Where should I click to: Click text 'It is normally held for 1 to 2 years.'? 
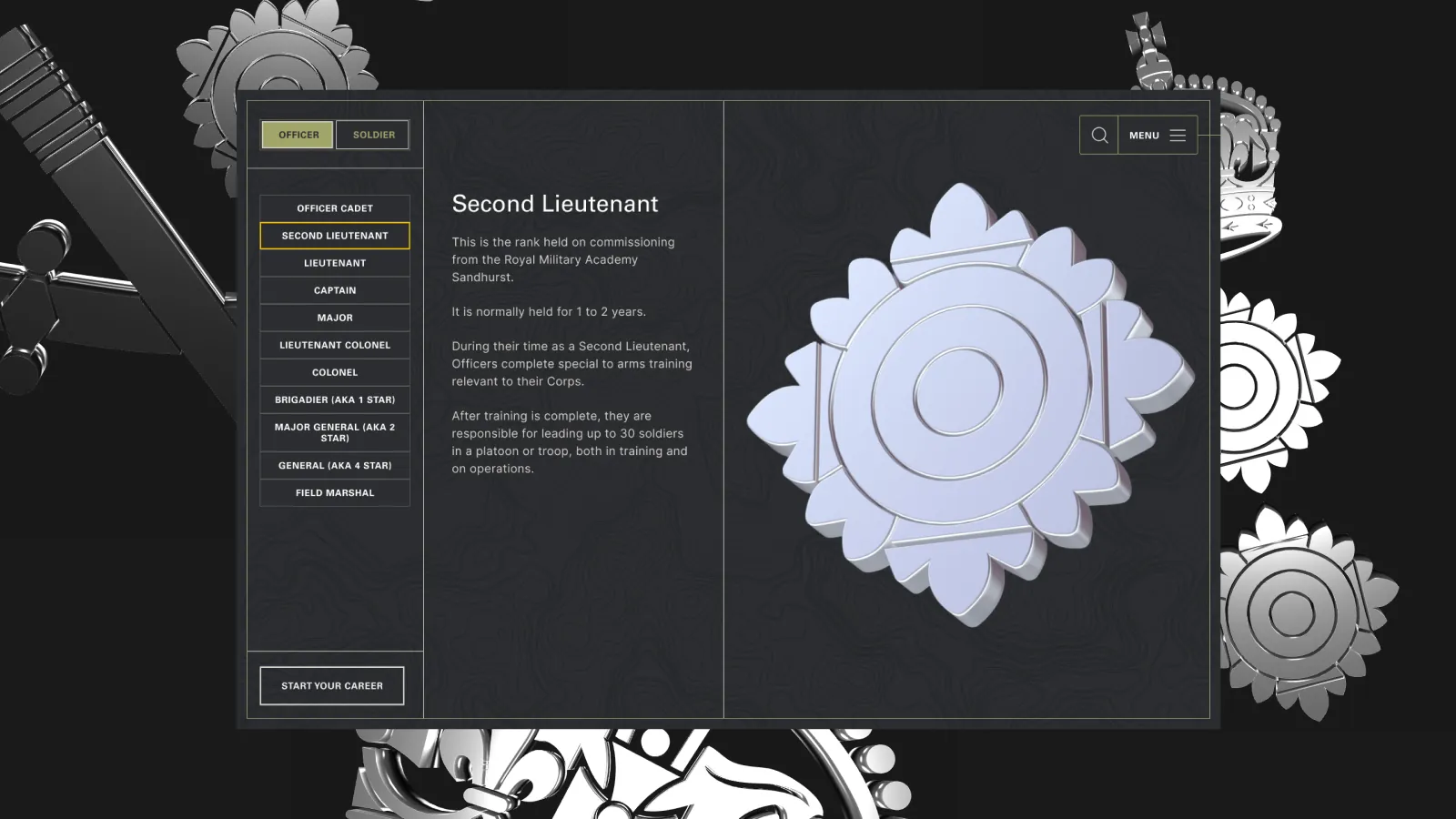click(x=549, y=311)
